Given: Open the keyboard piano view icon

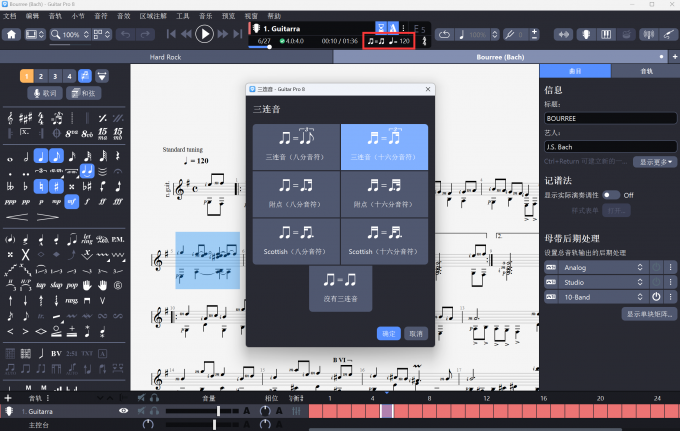Looking at the screenshot, I should click(606, 34).
